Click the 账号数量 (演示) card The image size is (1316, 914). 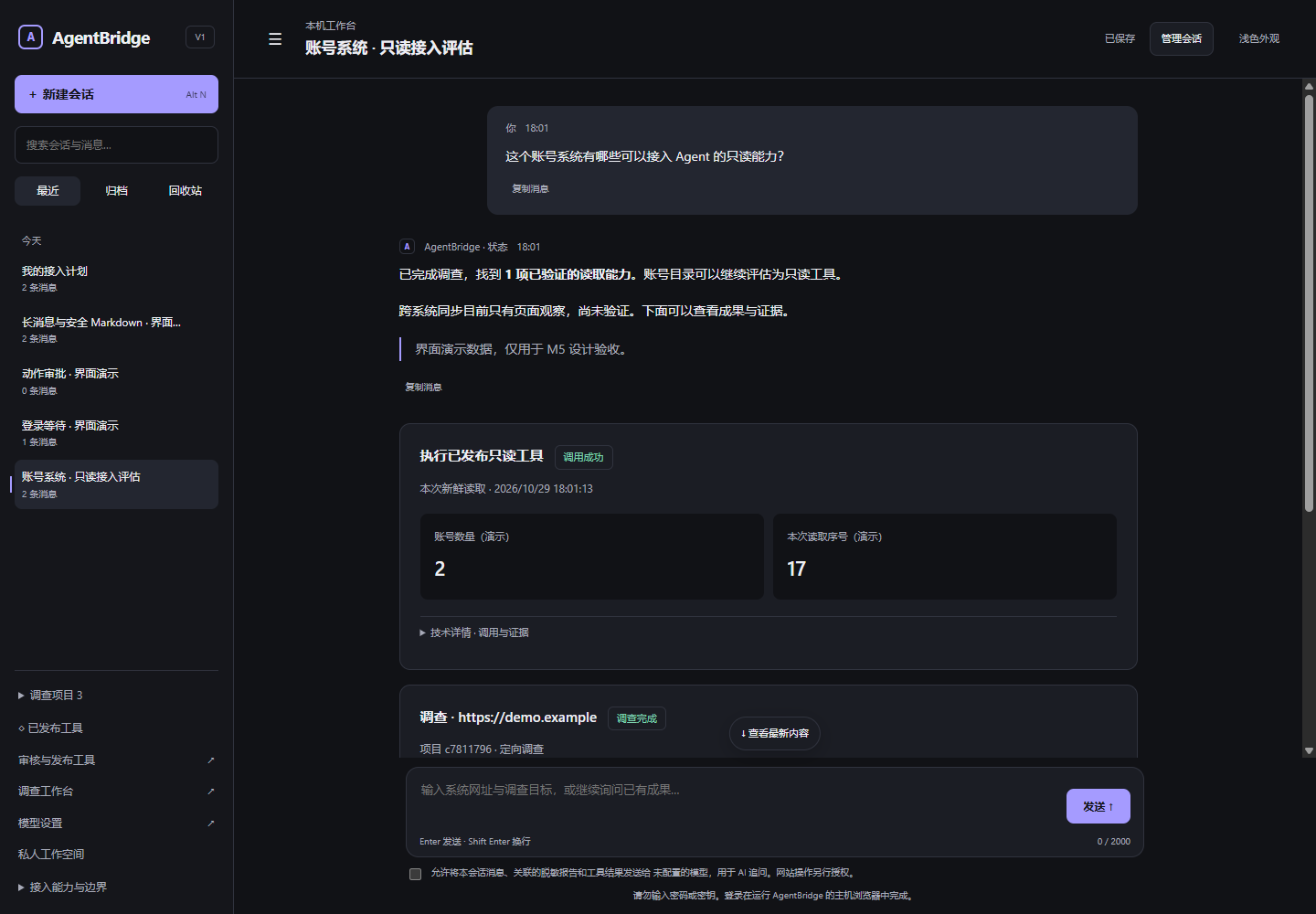pyautogui.click(x=591, y=557)
